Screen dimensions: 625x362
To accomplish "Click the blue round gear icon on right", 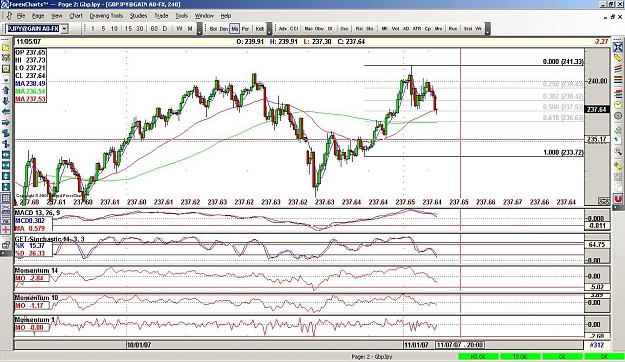I will (x=617, y=116).
